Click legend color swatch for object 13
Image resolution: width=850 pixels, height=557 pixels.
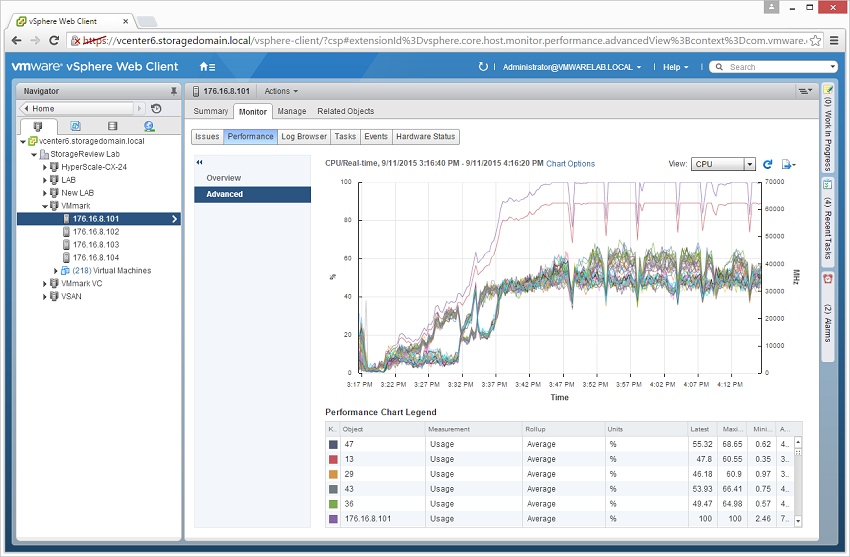(x=333, y=459)
